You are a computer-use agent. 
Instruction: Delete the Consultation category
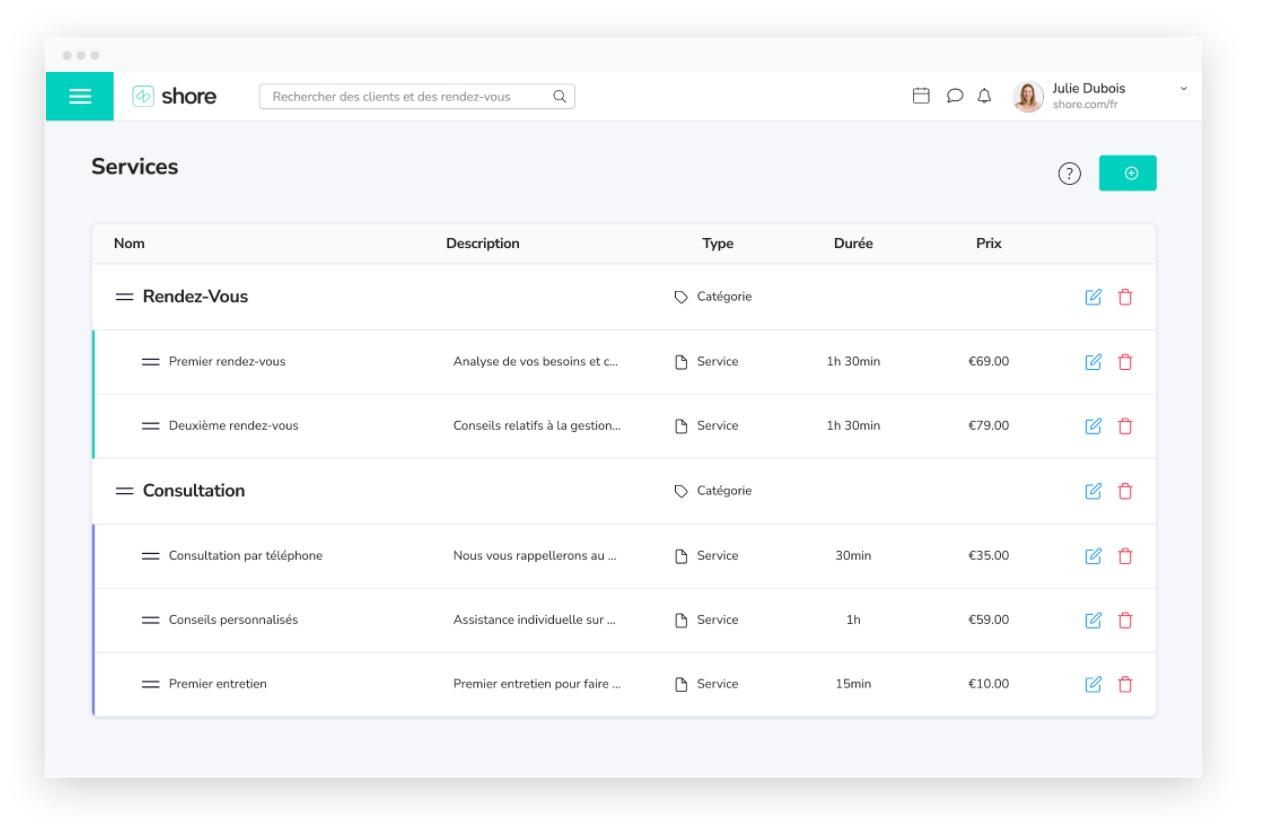[x=1125, y=491]
